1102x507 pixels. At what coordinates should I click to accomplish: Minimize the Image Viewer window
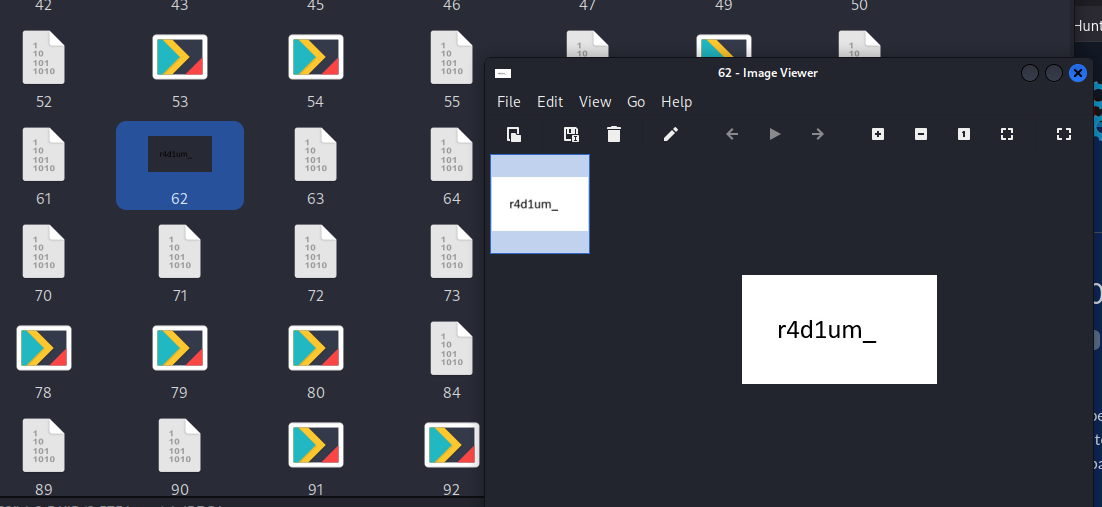pos(1030,73)
